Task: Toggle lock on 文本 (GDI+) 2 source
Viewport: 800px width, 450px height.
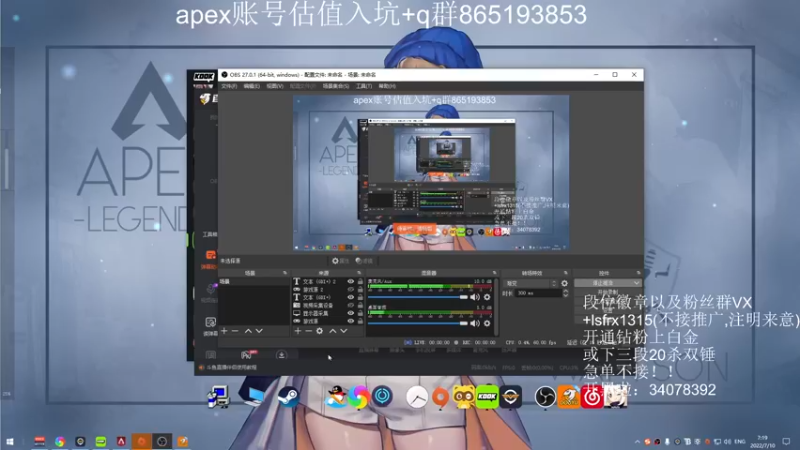Action: coord(360,282)
